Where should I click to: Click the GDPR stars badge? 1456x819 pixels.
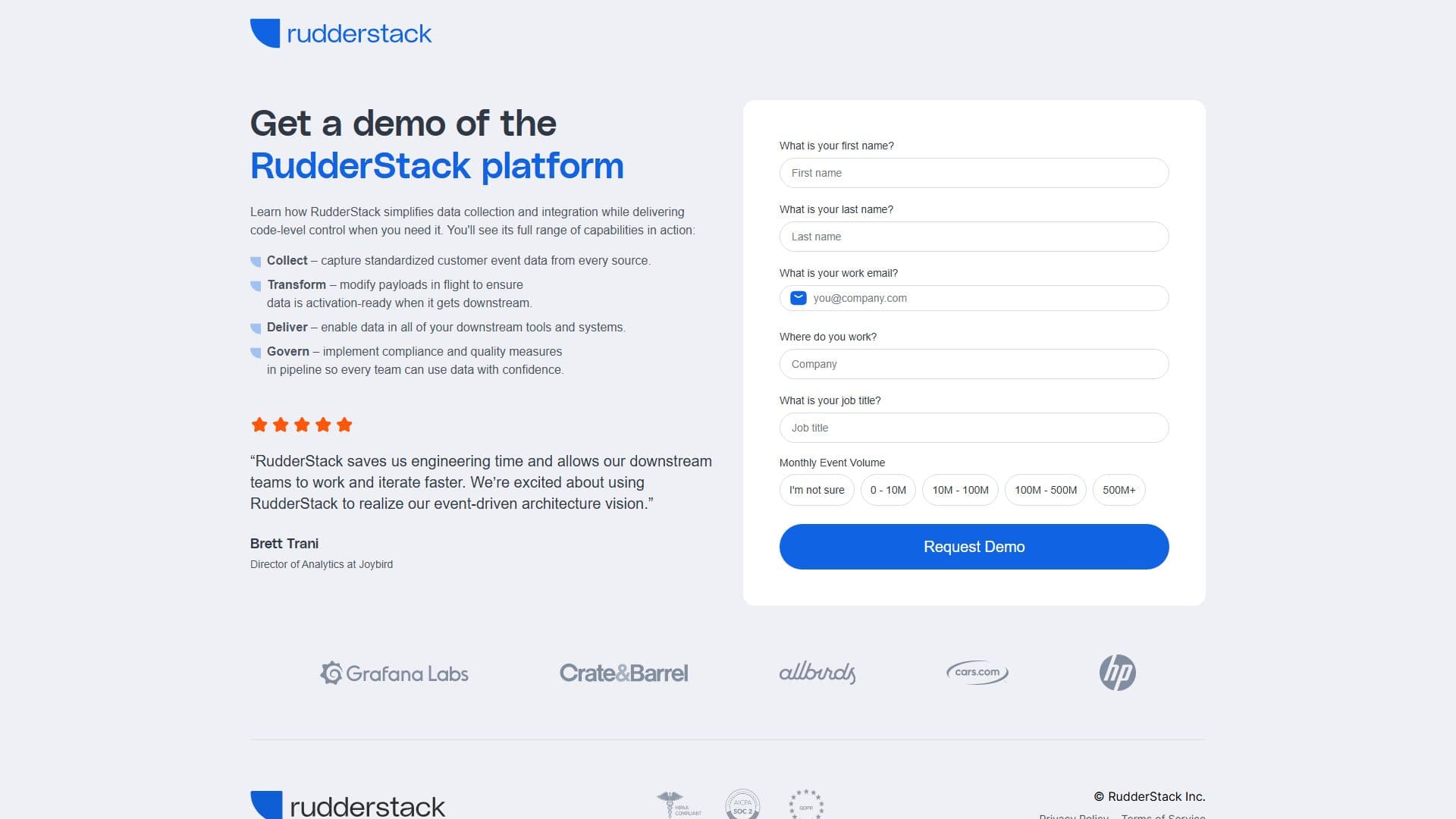pos(806,805)
